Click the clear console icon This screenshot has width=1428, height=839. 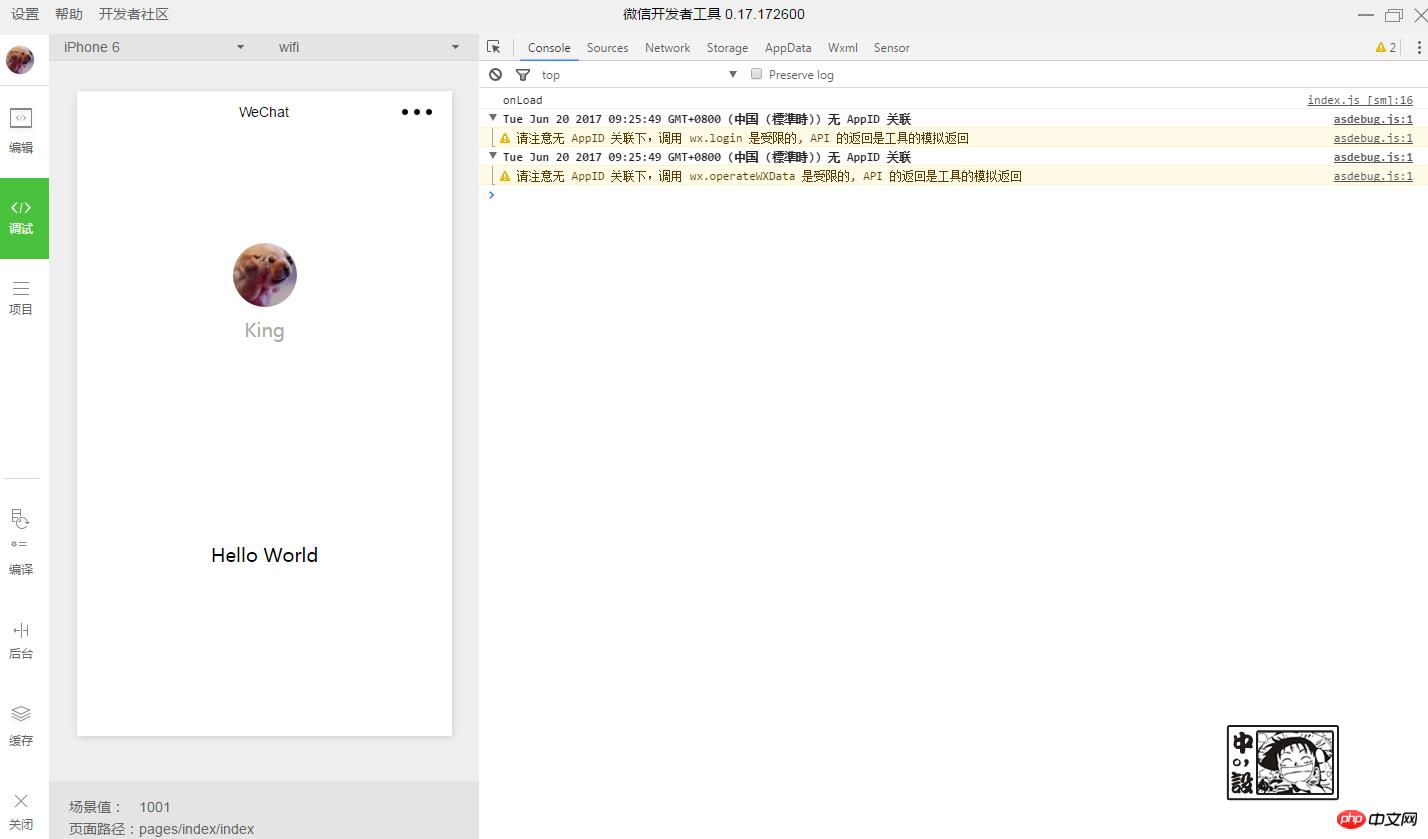click(x=495, y=75)
